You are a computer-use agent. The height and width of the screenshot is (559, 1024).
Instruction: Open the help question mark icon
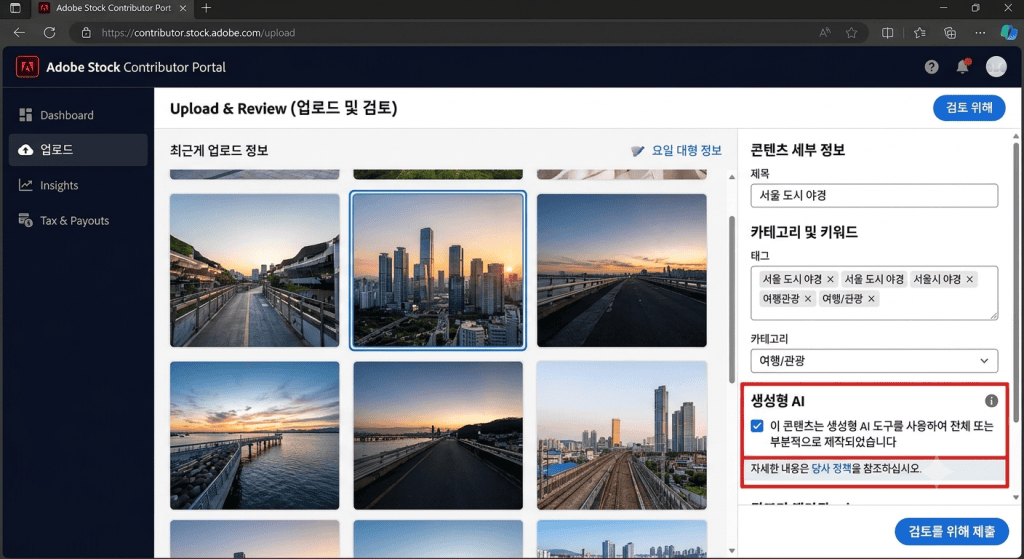[931, 67]
